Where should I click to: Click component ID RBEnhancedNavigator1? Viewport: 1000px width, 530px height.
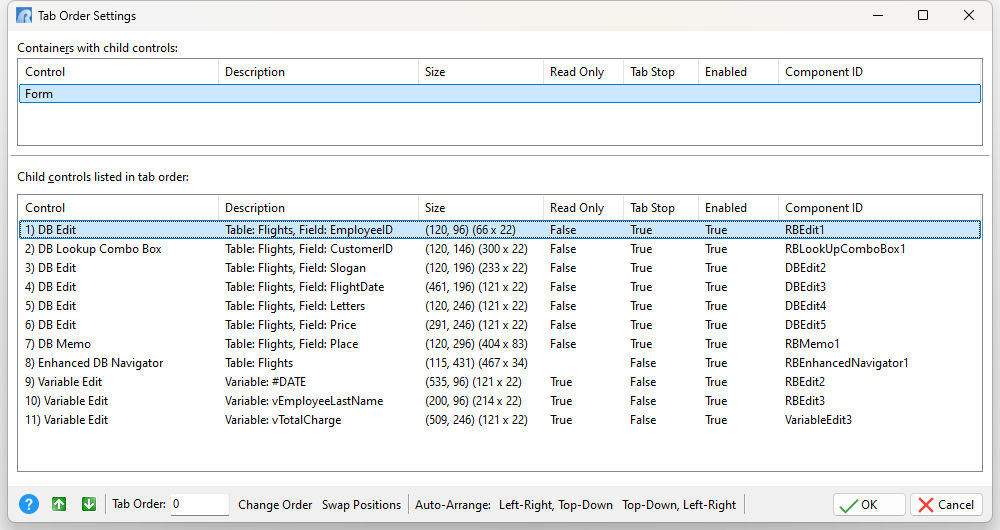tap(846, 363)
